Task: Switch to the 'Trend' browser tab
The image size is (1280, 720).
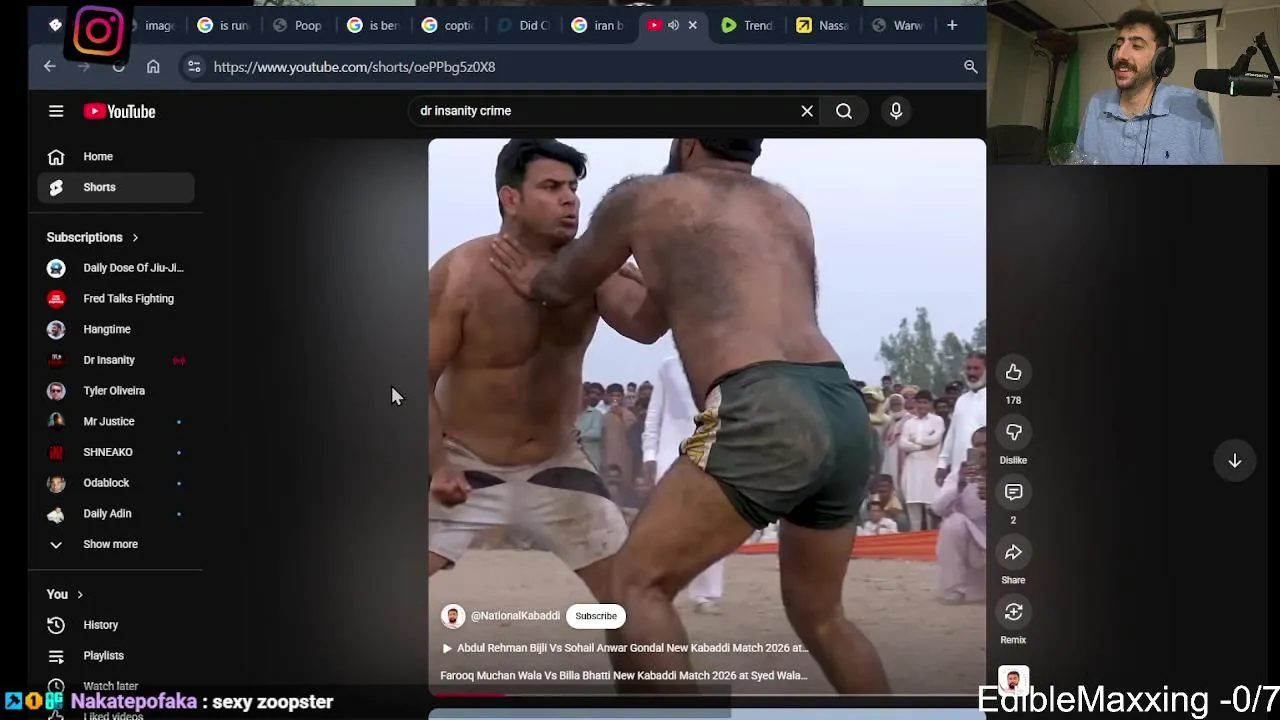Action: pyautogui.click(x=747, y=26)
